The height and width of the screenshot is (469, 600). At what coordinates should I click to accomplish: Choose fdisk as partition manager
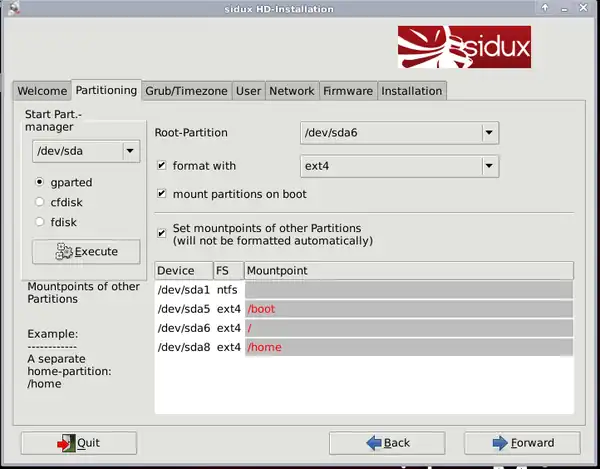[40, 221]
